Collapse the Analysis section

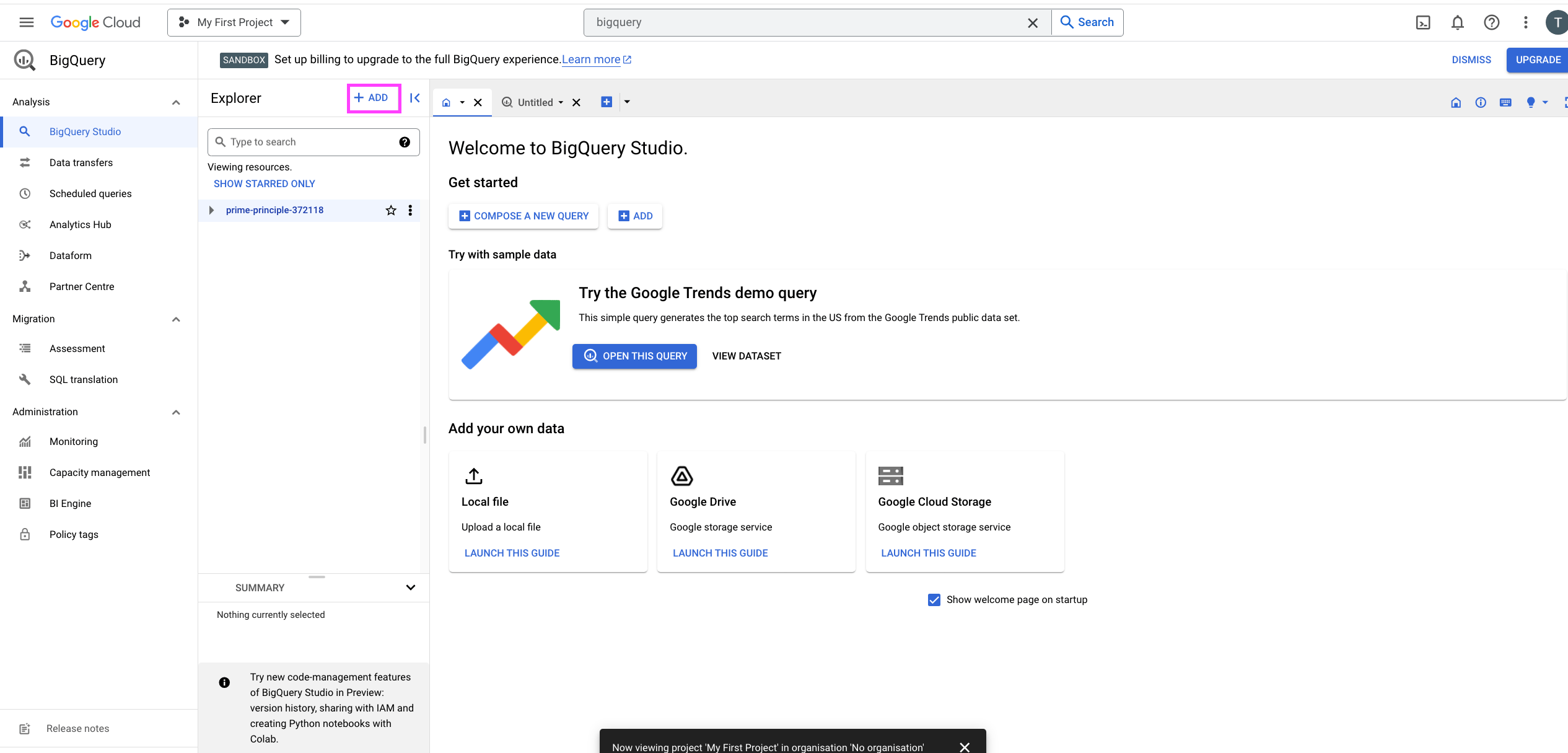point(176,102)
